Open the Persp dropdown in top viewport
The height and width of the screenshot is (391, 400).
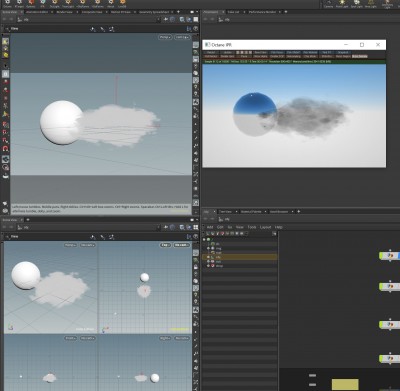(x=165, y=37)
